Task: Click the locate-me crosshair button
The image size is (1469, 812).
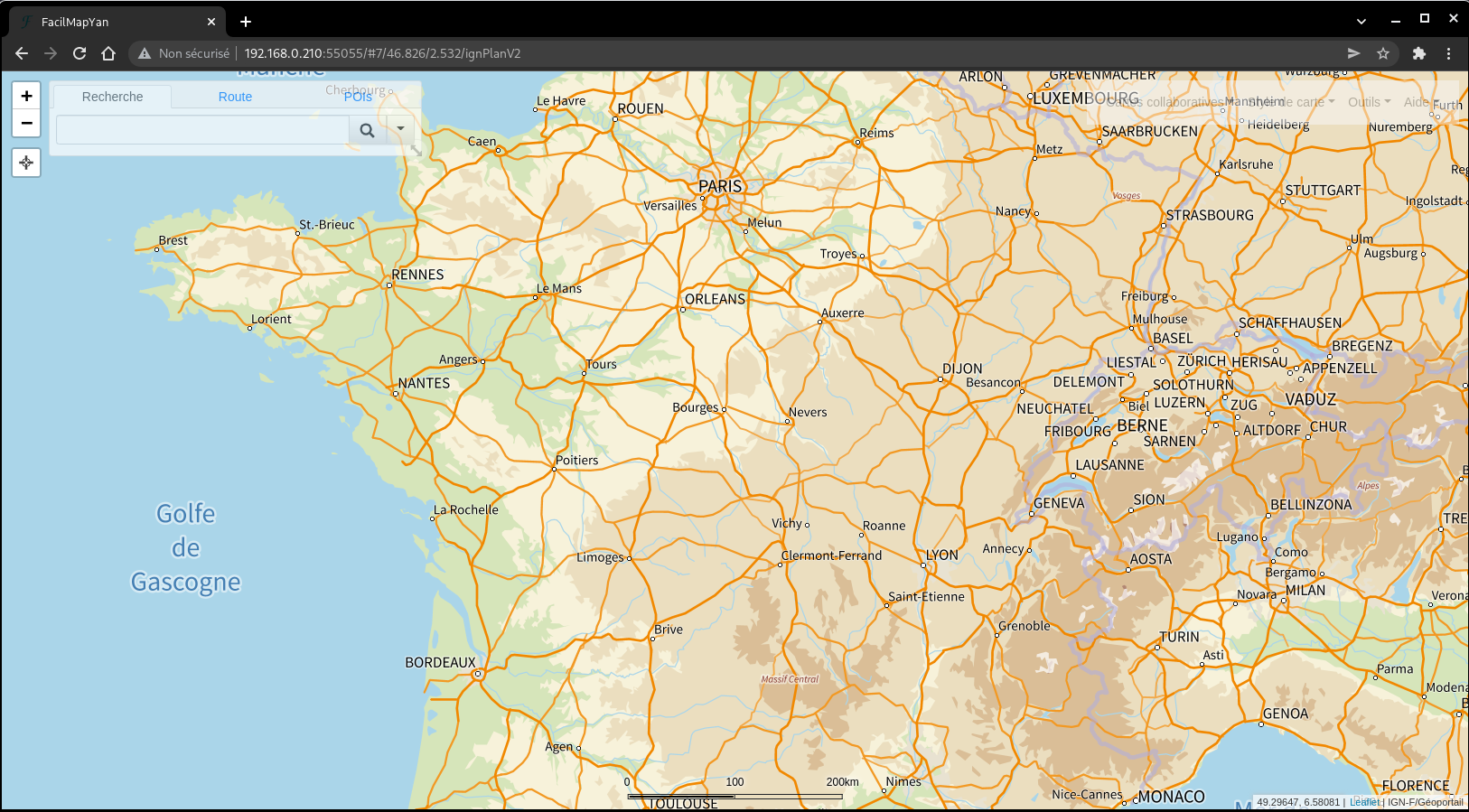Action: pyautogui.click(x=26, y=163)
